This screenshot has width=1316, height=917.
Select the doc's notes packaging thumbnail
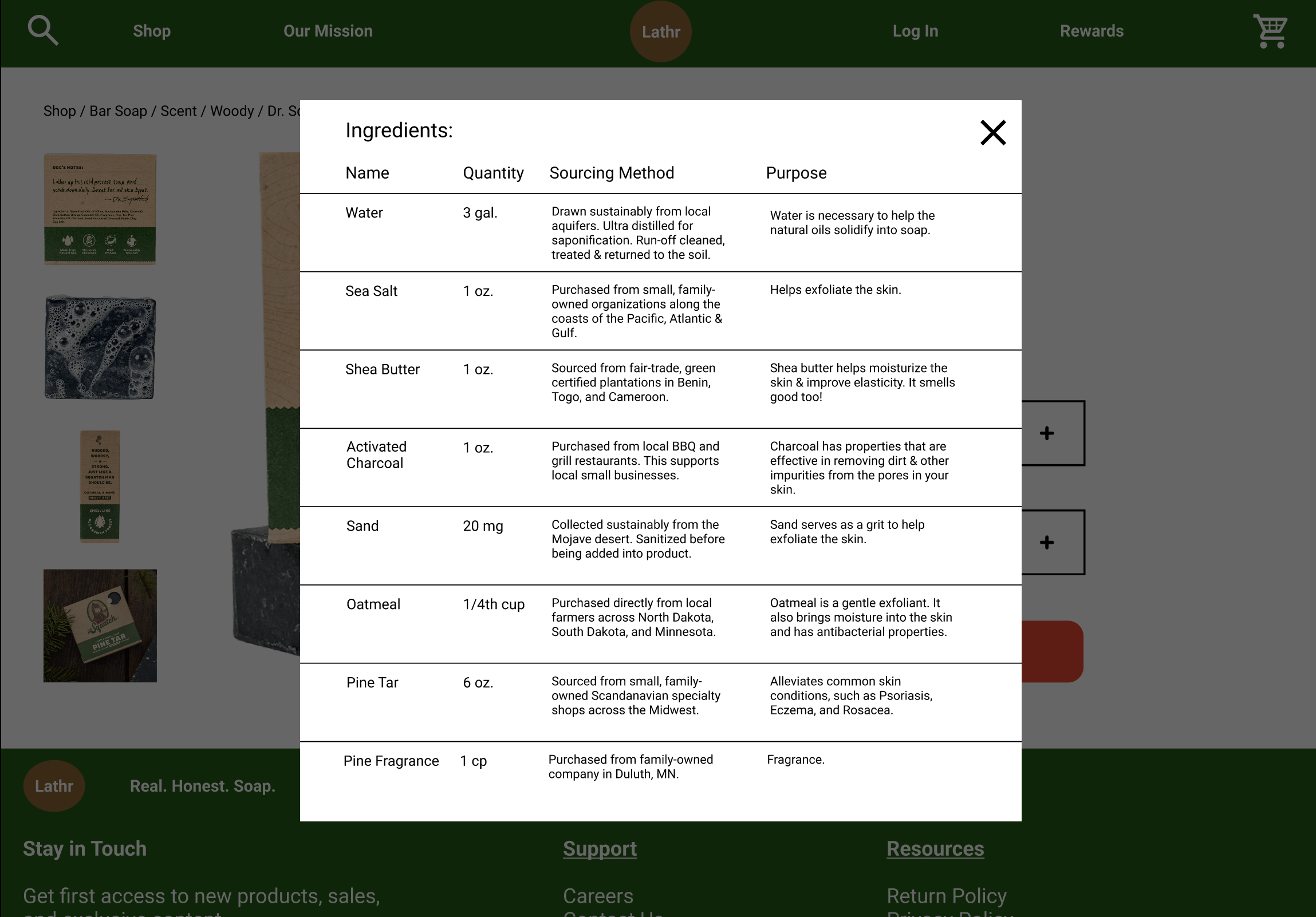(x=100, y=209)
